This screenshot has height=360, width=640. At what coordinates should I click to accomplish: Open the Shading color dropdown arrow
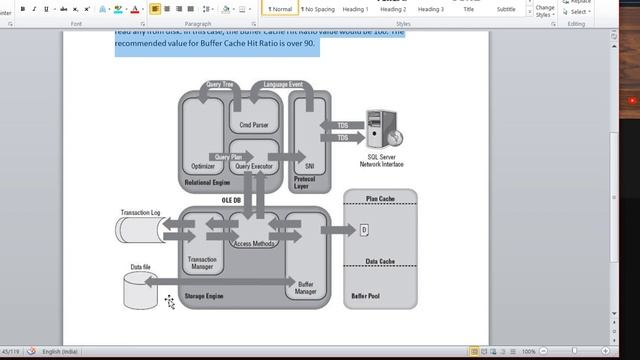click(233, 9)
